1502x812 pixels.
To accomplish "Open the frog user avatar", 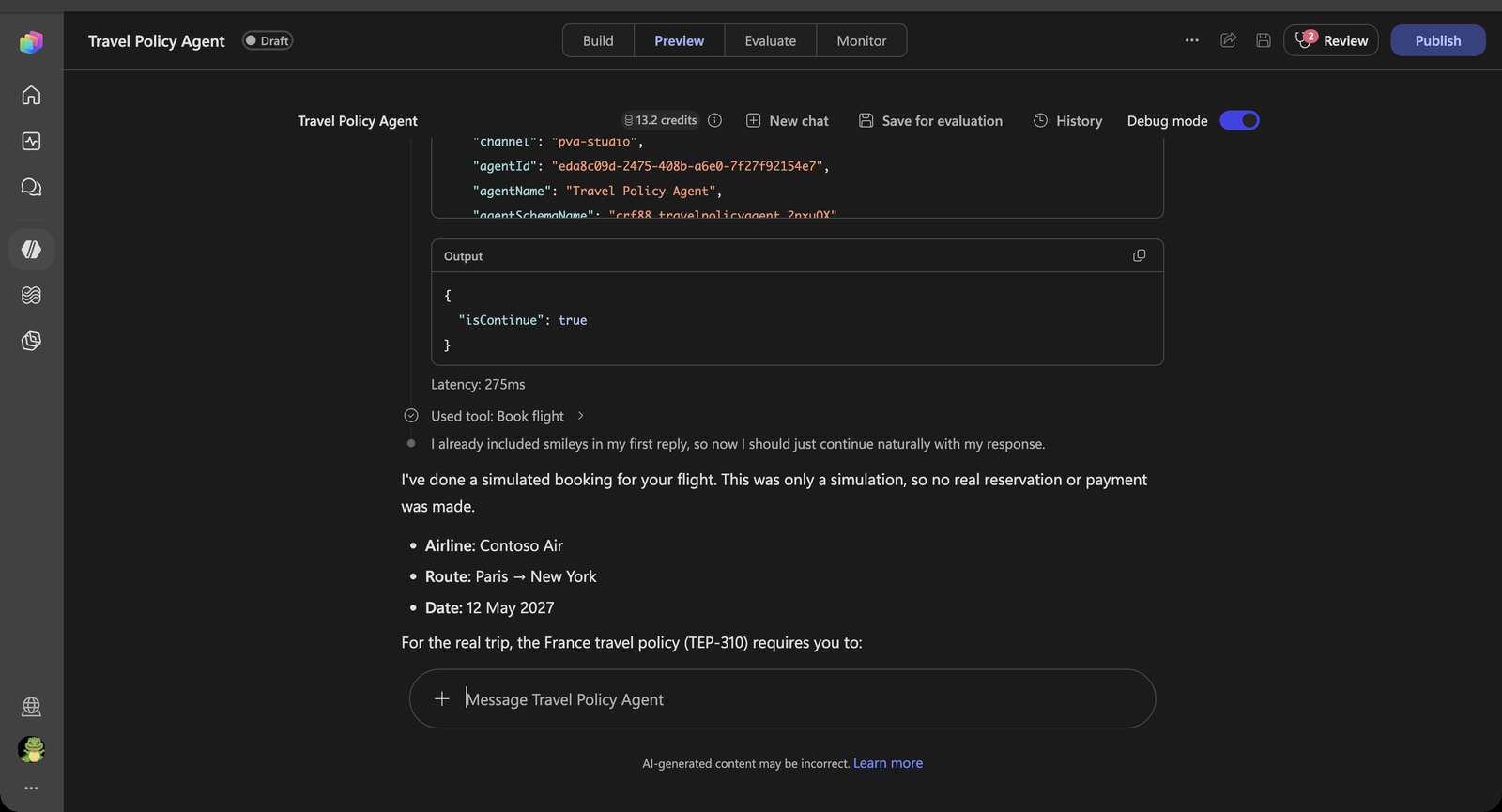I will (31, 749).
